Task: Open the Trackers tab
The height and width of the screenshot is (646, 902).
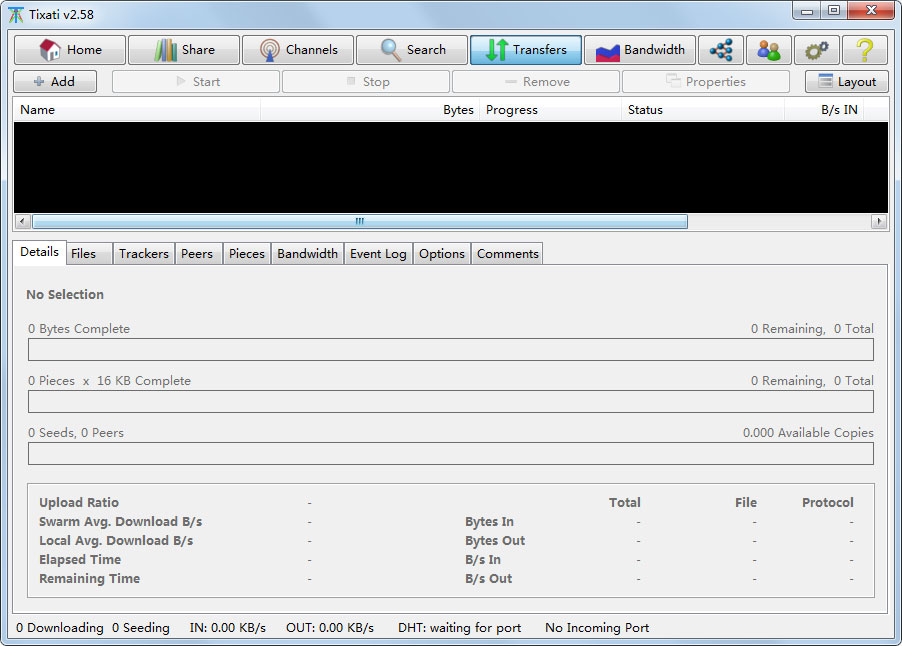Action: coord(144,254)
